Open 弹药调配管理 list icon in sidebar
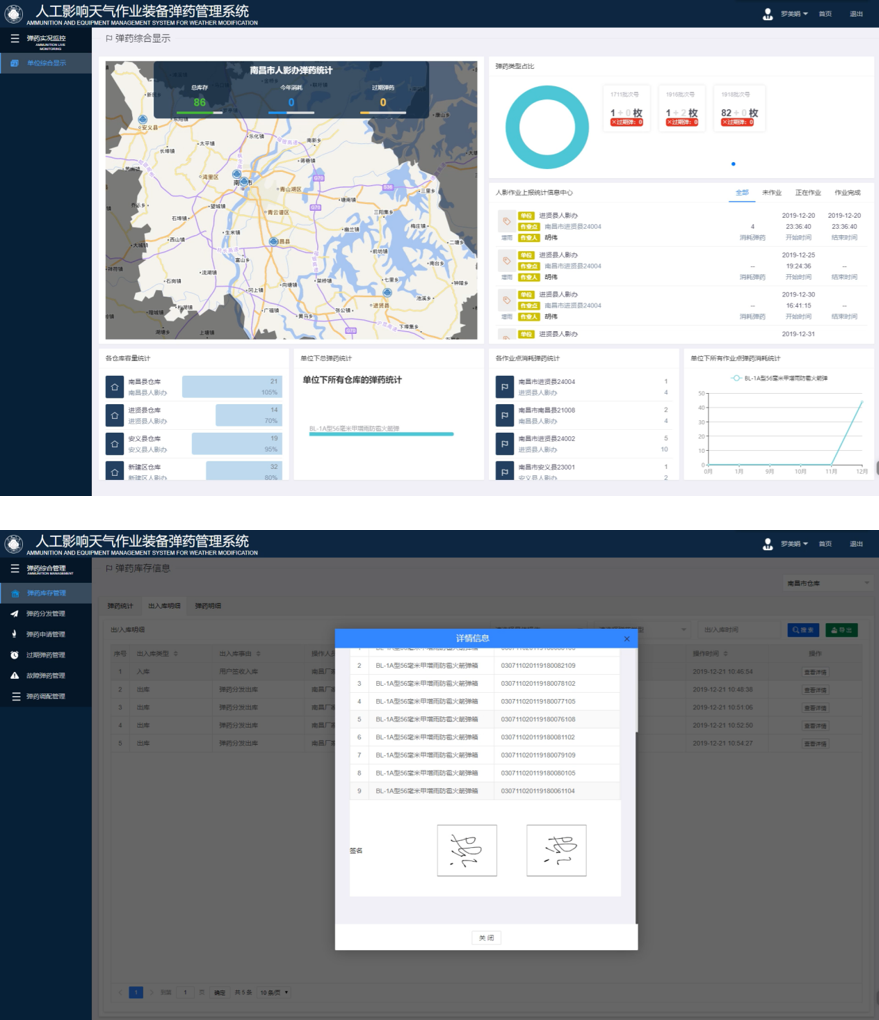This screenshot has height=1020, width=879. pyautogui.click(x=14, y=696)
